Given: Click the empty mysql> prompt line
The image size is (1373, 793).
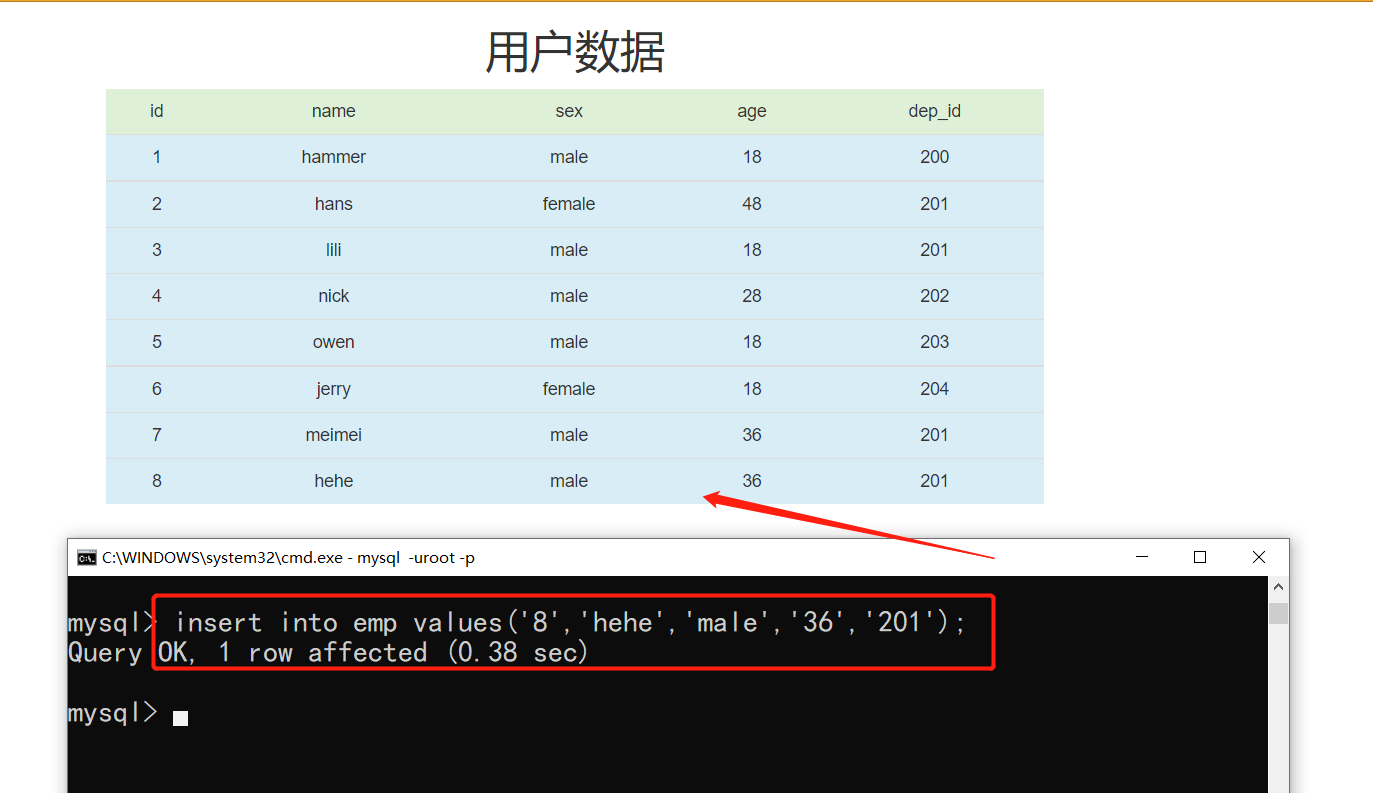Looking at the screenshot, I should coord(128,714).
